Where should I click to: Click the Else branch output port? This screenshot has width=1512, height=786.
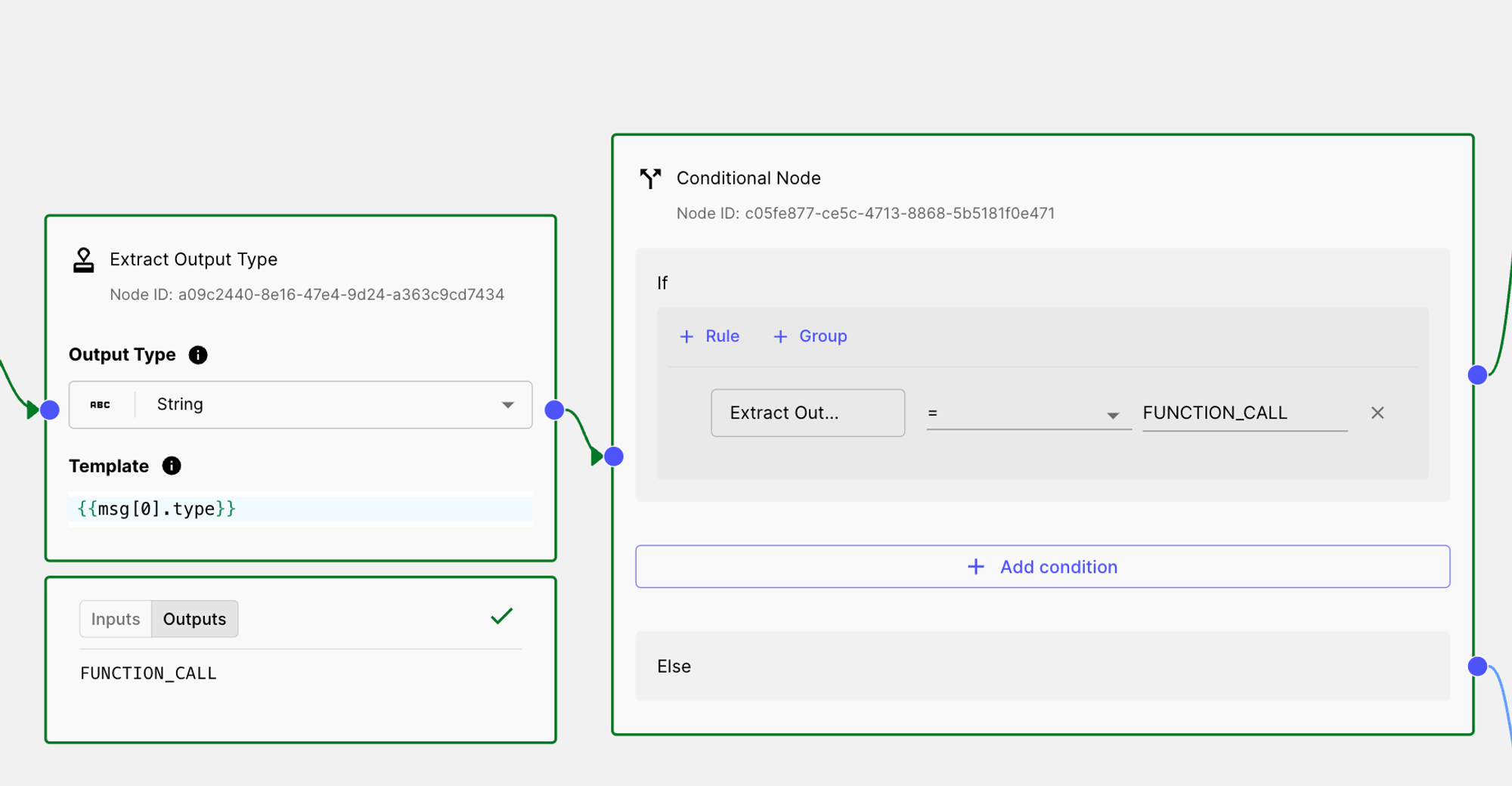tap(1477, 667)
